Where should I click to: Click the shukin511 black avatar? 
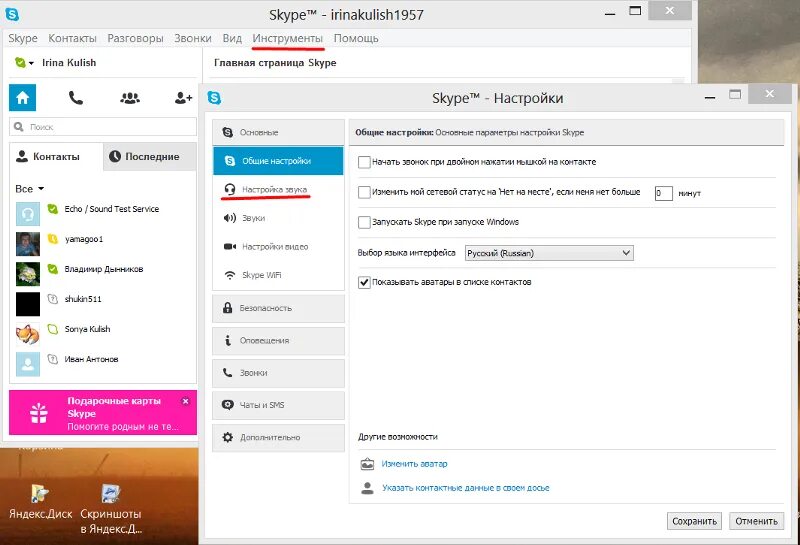(28, 304)
